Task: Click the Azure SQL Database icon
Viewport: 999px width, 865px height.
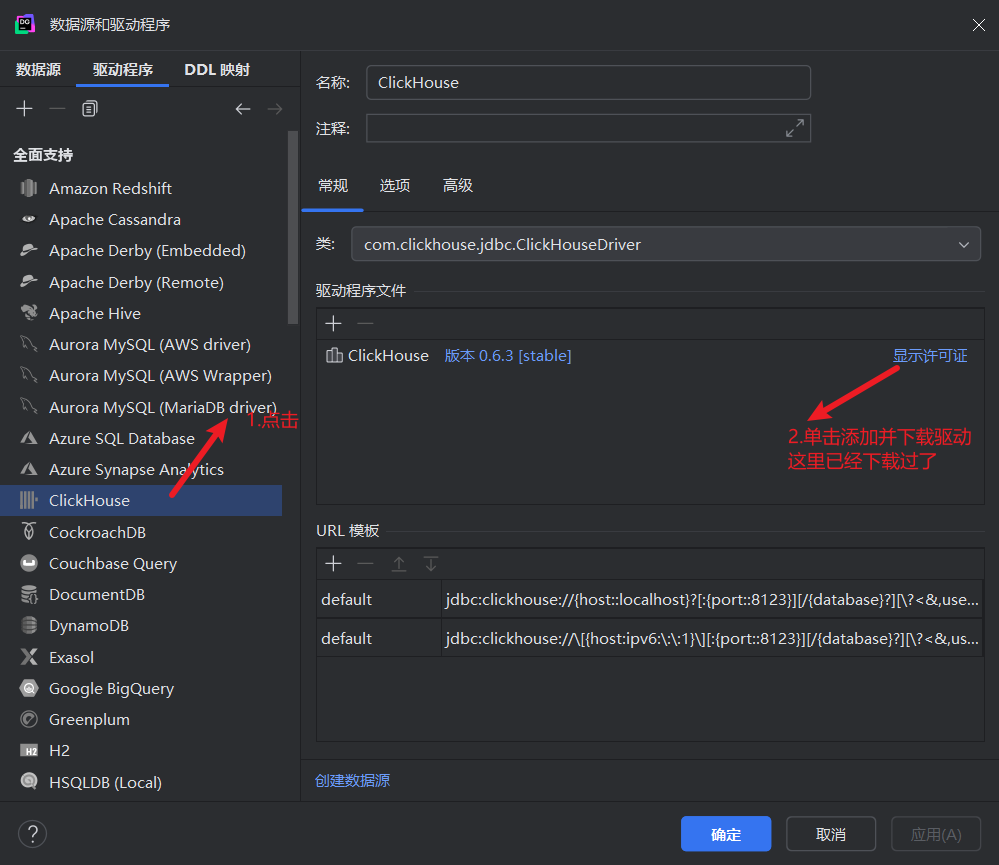Action: point(29,438)
